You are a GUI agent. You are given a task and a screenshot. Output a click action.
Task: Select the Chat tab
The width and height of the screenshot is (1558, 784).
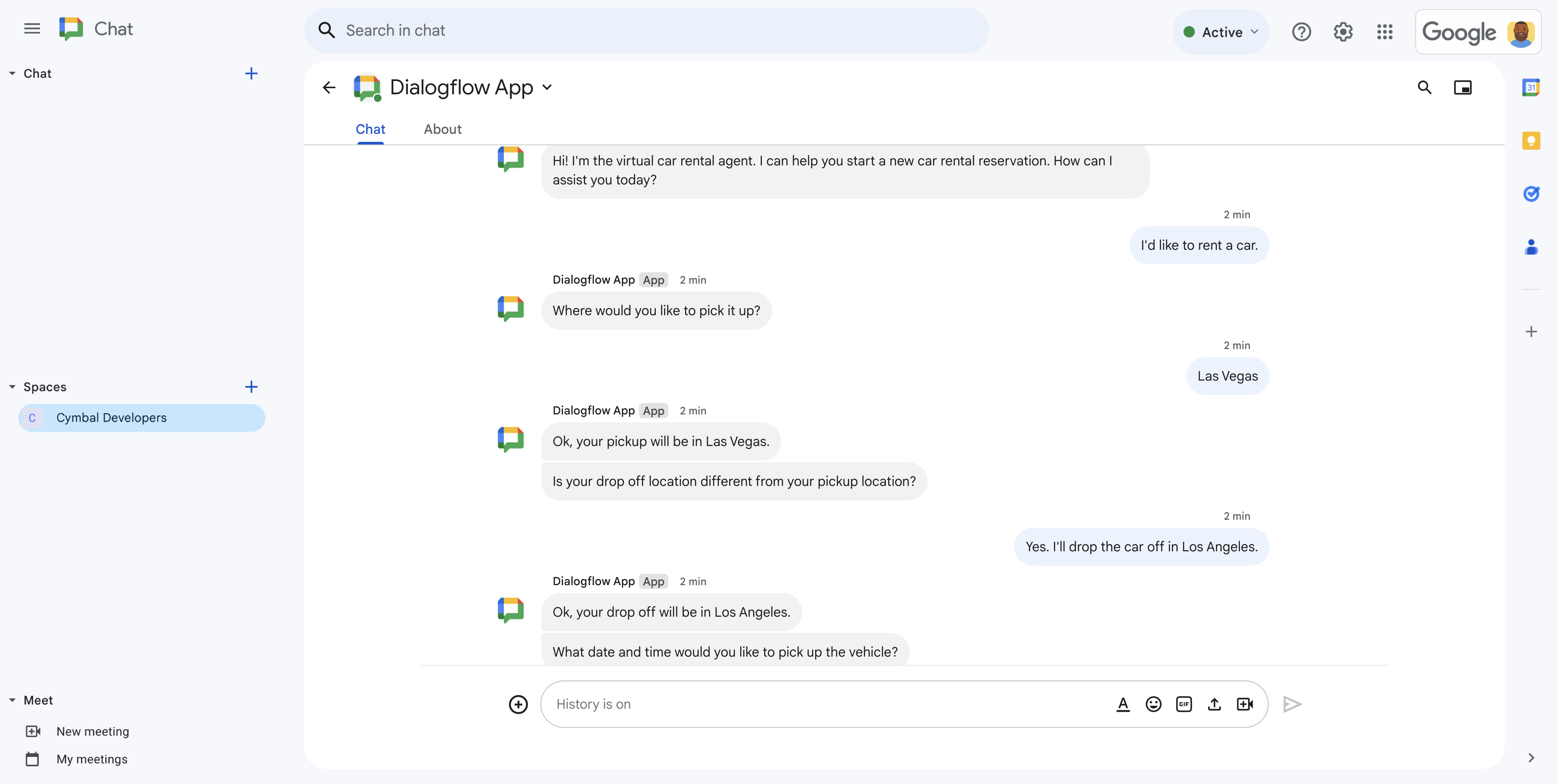(x=370, y=128)
